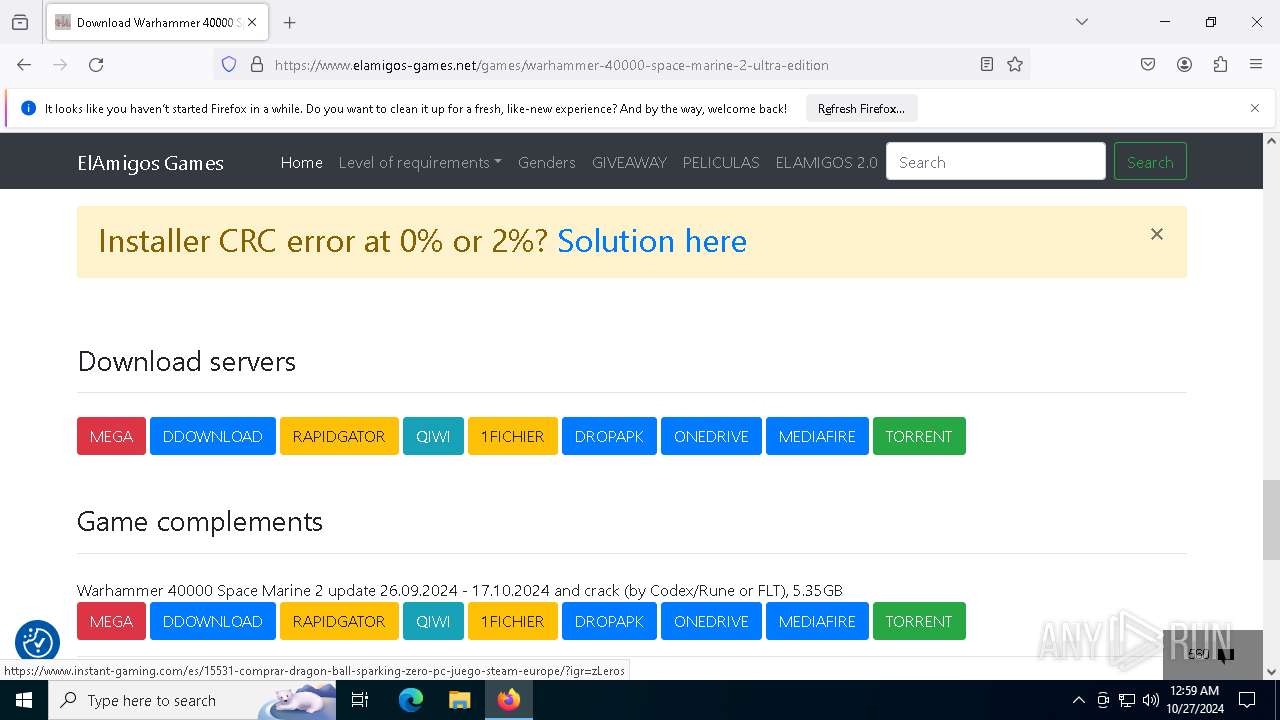The image size is (1280, 720).
Task: Open the volume speaker icon
Action: 1150,700
